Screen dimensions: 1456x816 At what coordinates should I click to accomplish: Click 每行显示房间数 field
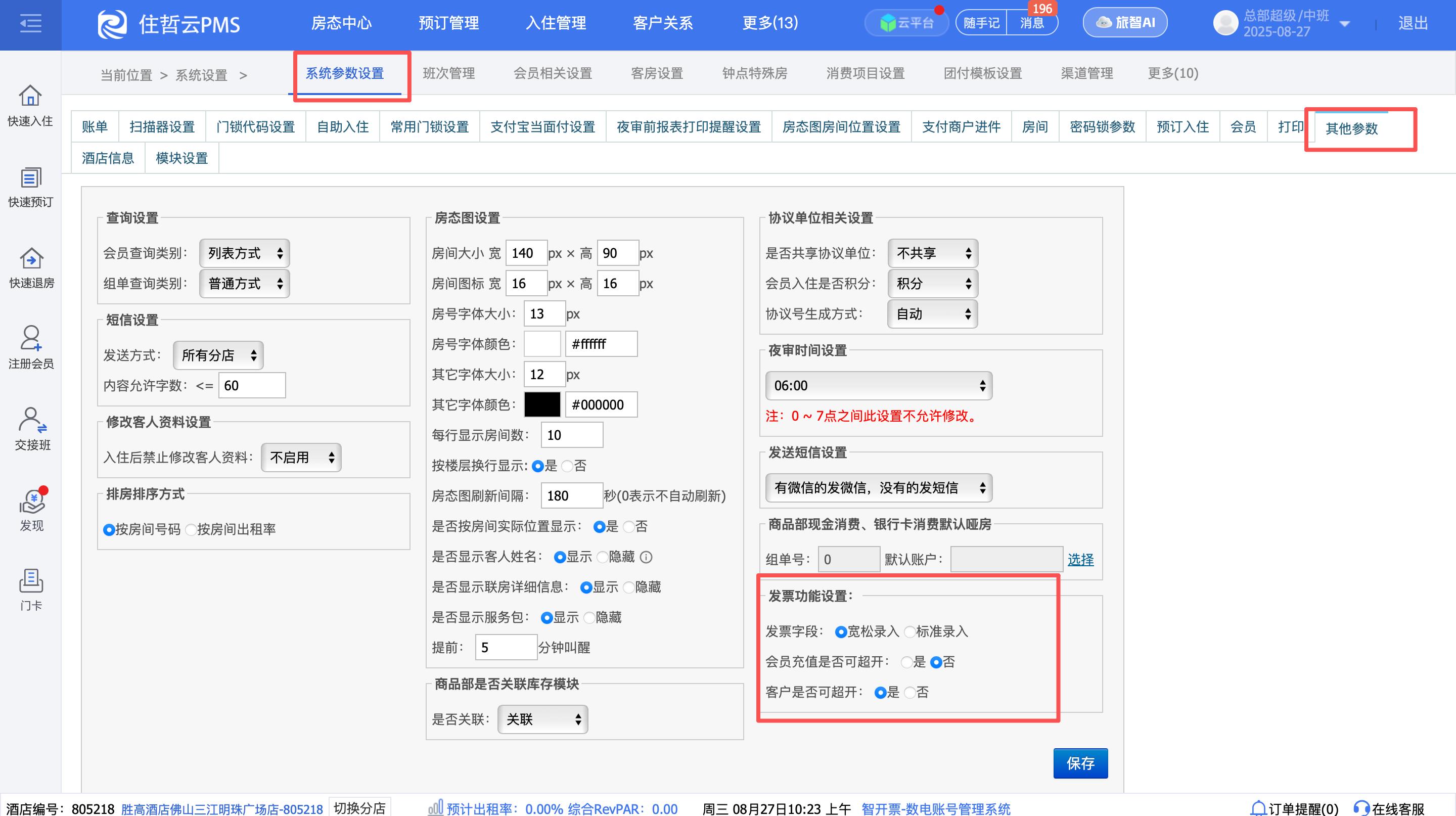[571, 436]
